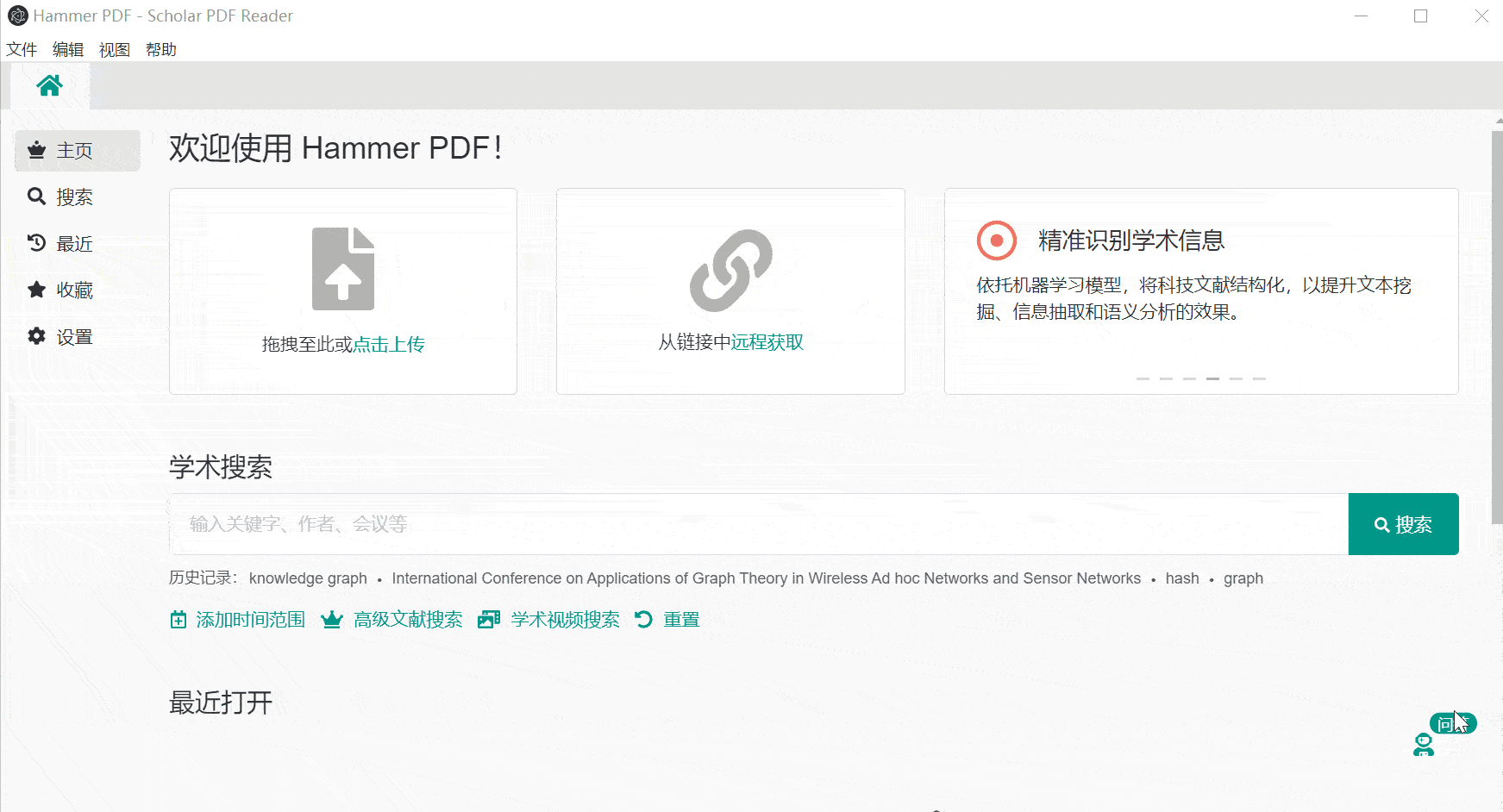This screenshot has height=812, width=1503.
Task: Open the home tab icon
Action: click(49, 85)
